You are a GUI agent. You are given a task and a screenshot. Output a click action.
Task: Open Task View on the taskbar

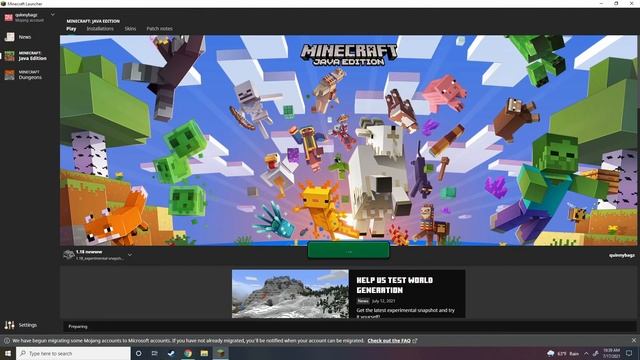point(155,353)
